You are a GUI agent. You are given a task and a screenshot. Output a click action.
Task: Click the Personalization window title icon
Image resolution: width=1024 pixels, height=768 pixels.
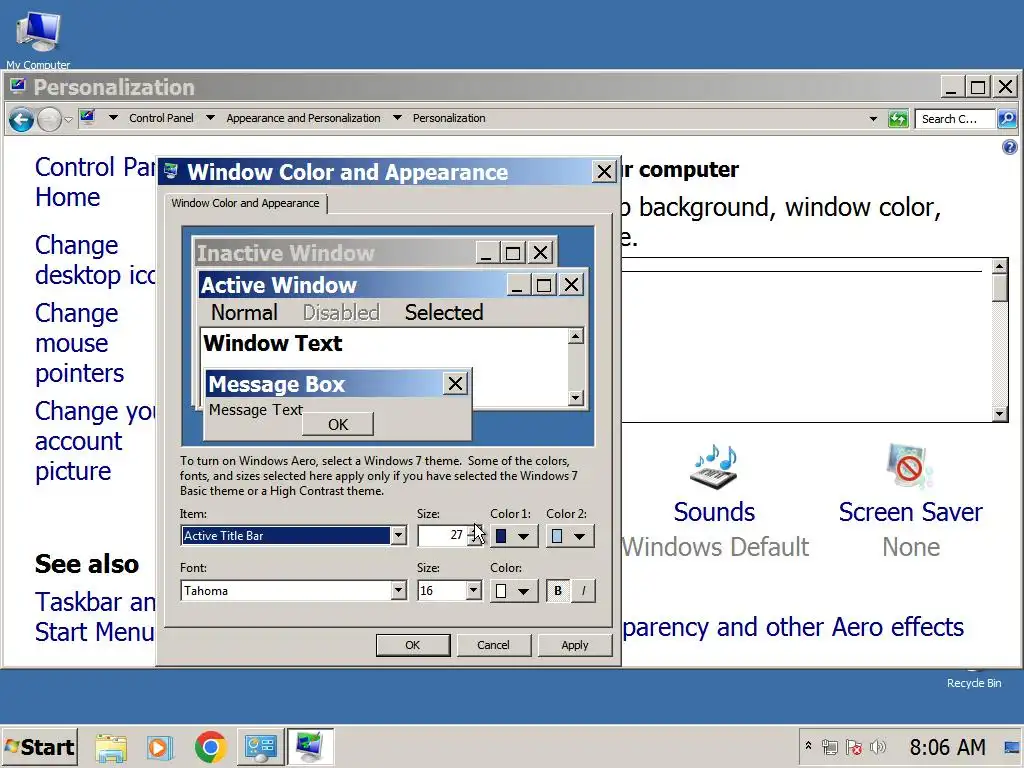18,86
